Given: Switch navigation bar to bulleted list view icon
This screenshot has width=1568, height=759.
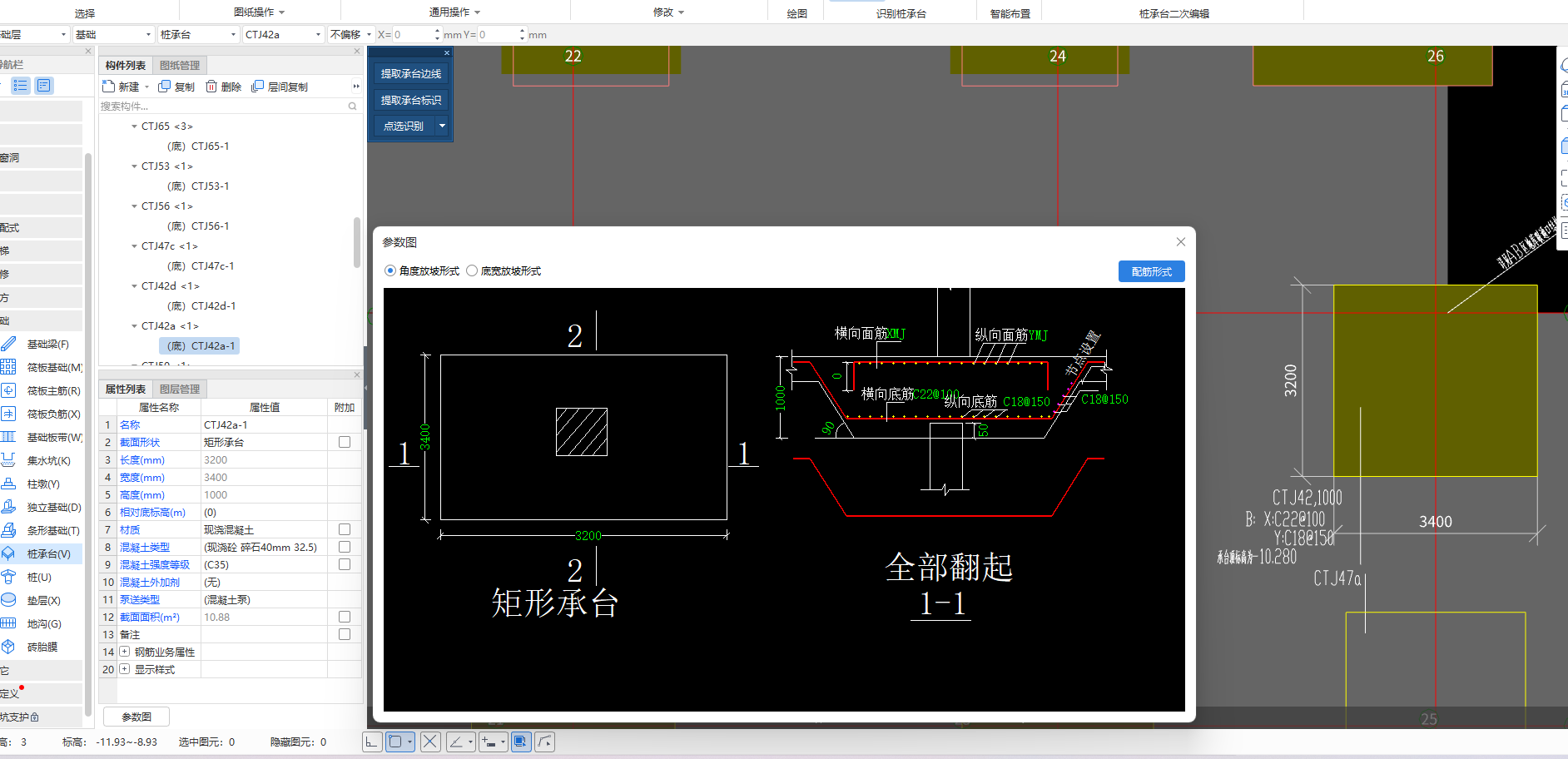Looking at the screenshot, I should tap(21, 86).
